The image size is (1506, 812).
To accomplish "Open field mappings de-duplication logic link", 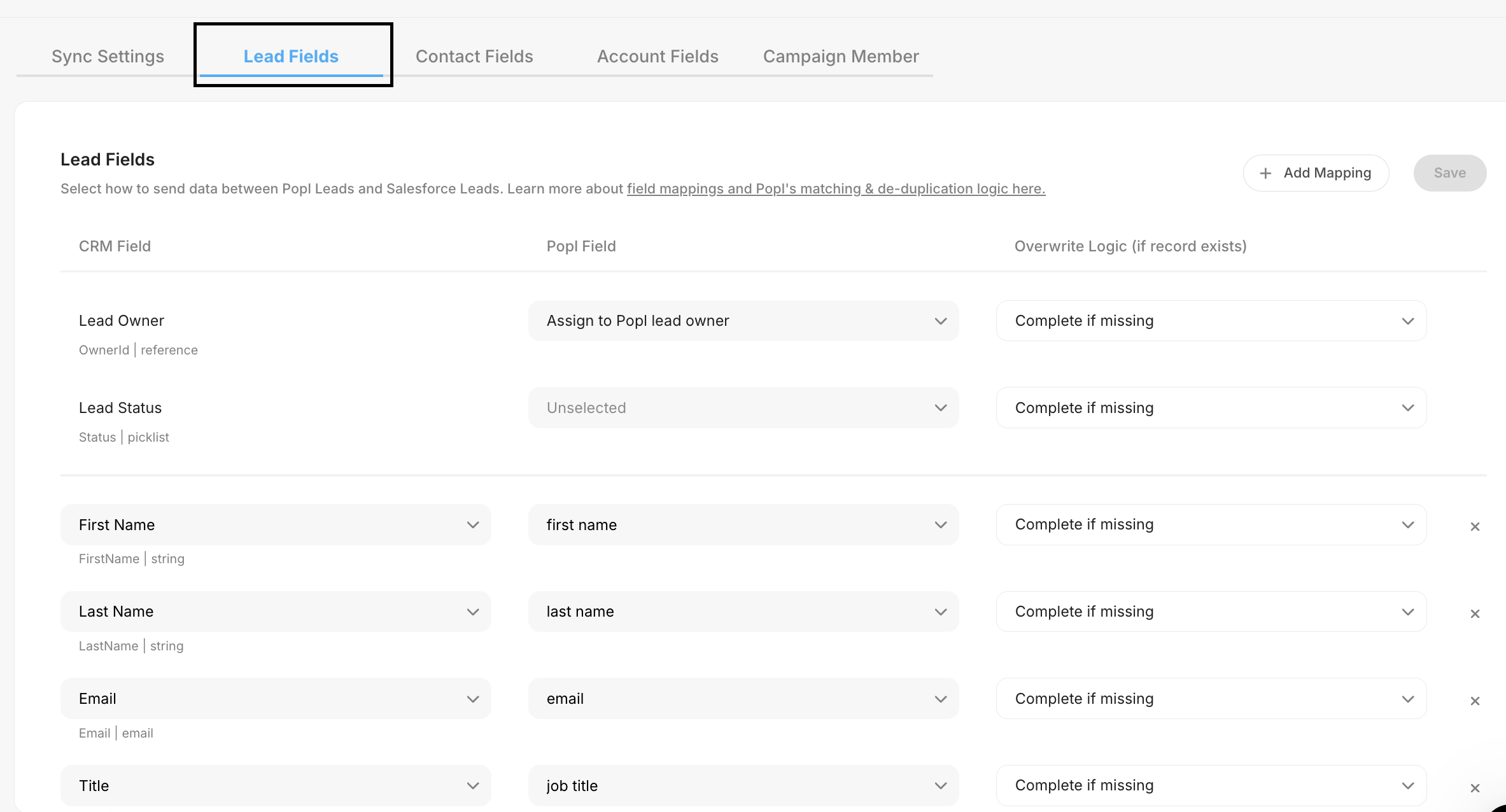I will click(836, 189).
